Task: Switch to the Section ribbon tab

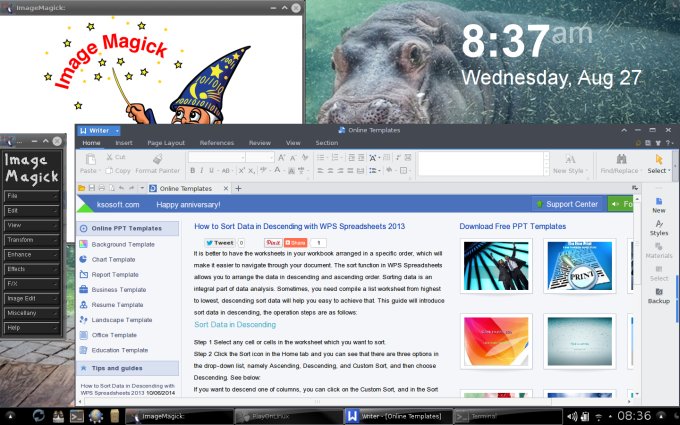Action: (x=327, y=143)
